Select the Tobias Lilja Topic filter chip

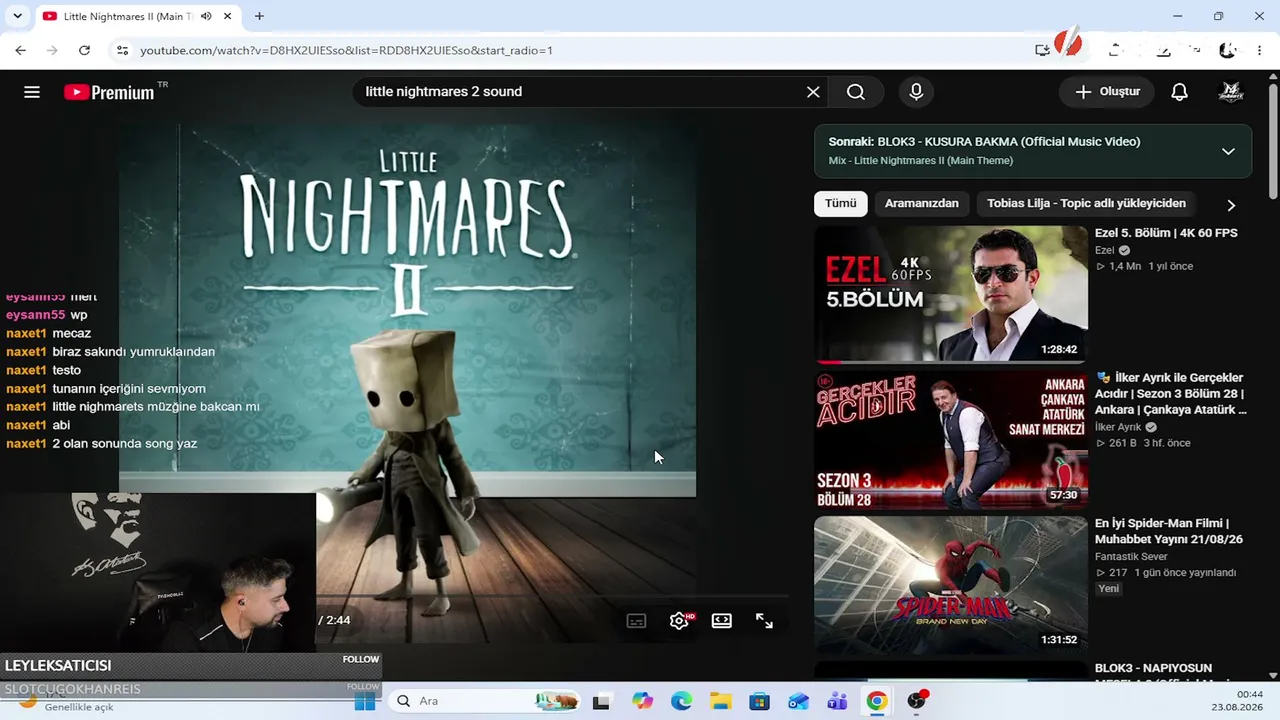[1086, 203]
